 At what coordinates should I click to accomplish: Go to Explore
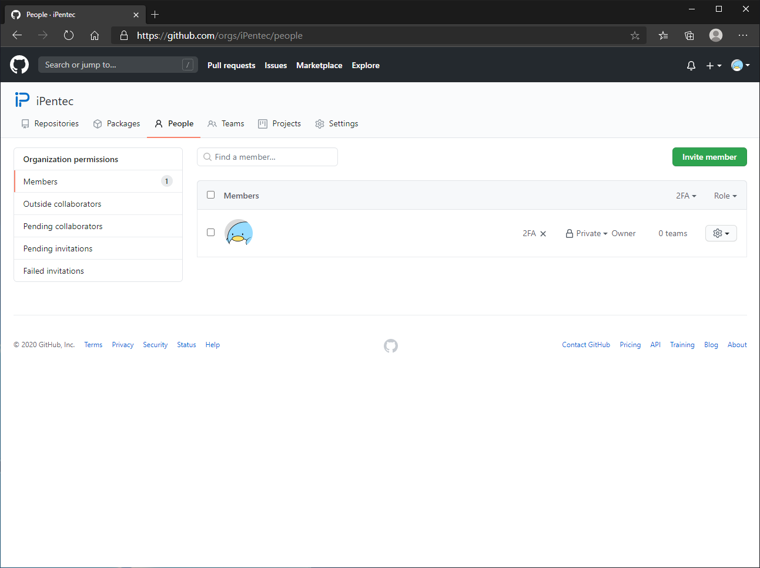[365, 65]
